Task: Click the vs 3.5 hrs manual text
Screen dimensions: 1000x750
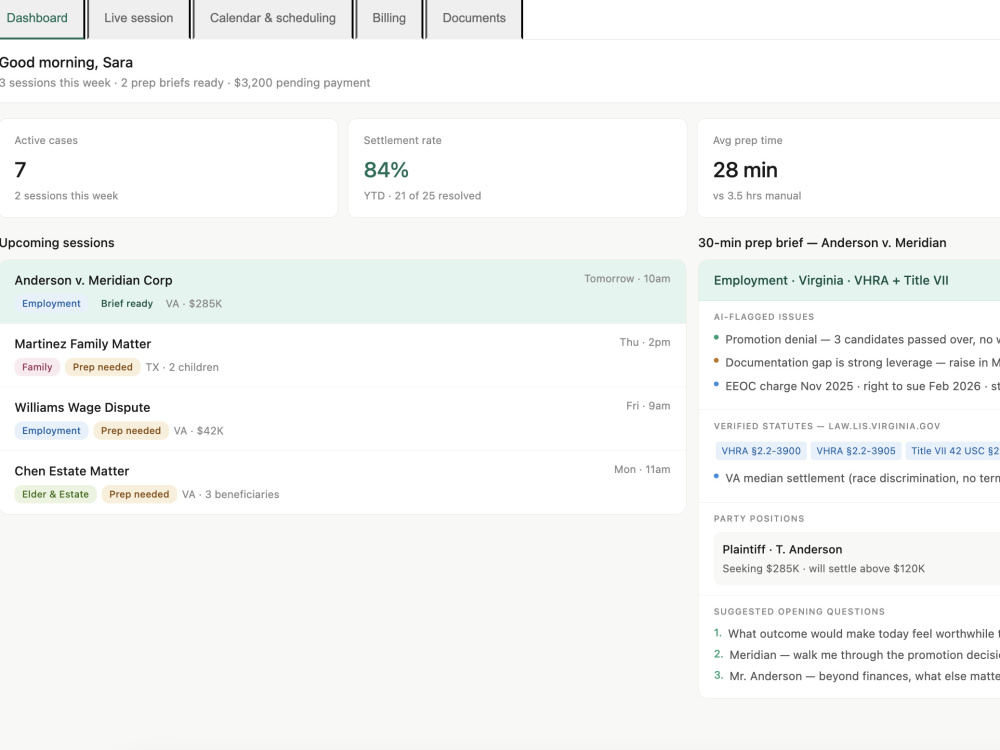Action: click(757, 196)
